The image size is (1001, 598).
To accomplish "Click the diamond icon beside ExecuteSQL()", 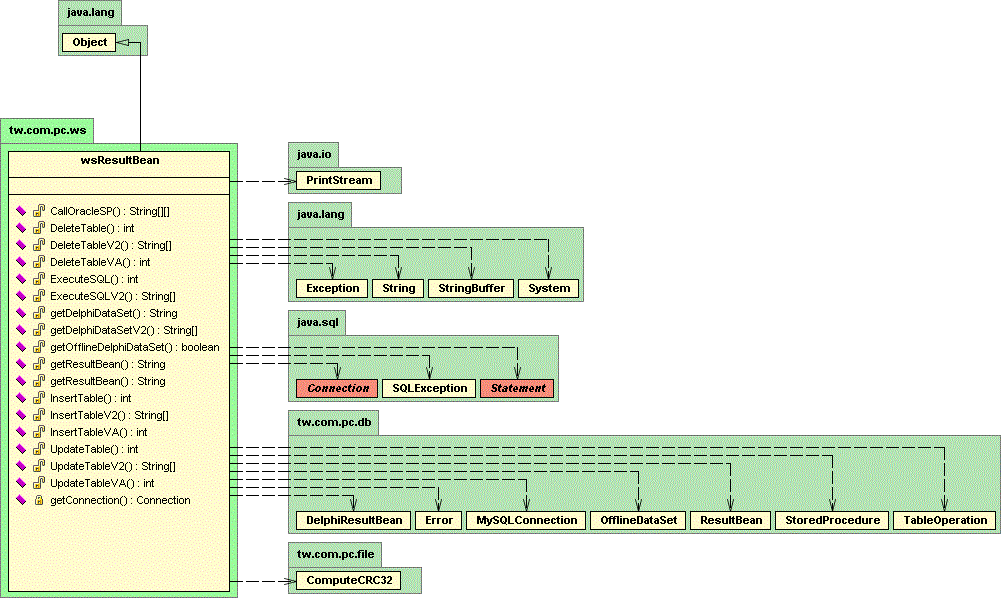I will coord(21,279).
